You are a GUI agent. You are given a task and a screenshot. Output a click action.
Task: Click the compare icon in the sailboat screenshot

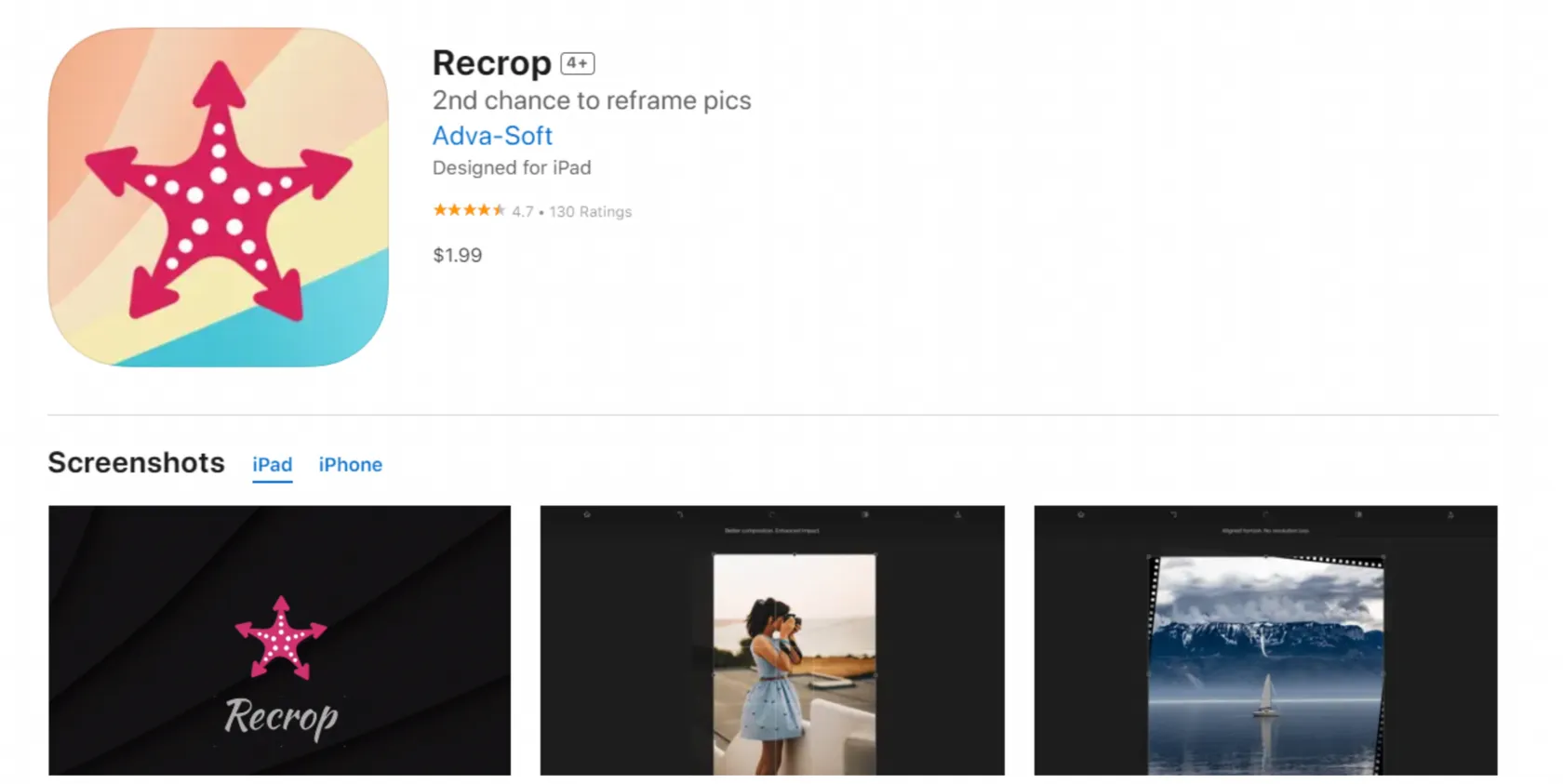tap(1358, 514)
